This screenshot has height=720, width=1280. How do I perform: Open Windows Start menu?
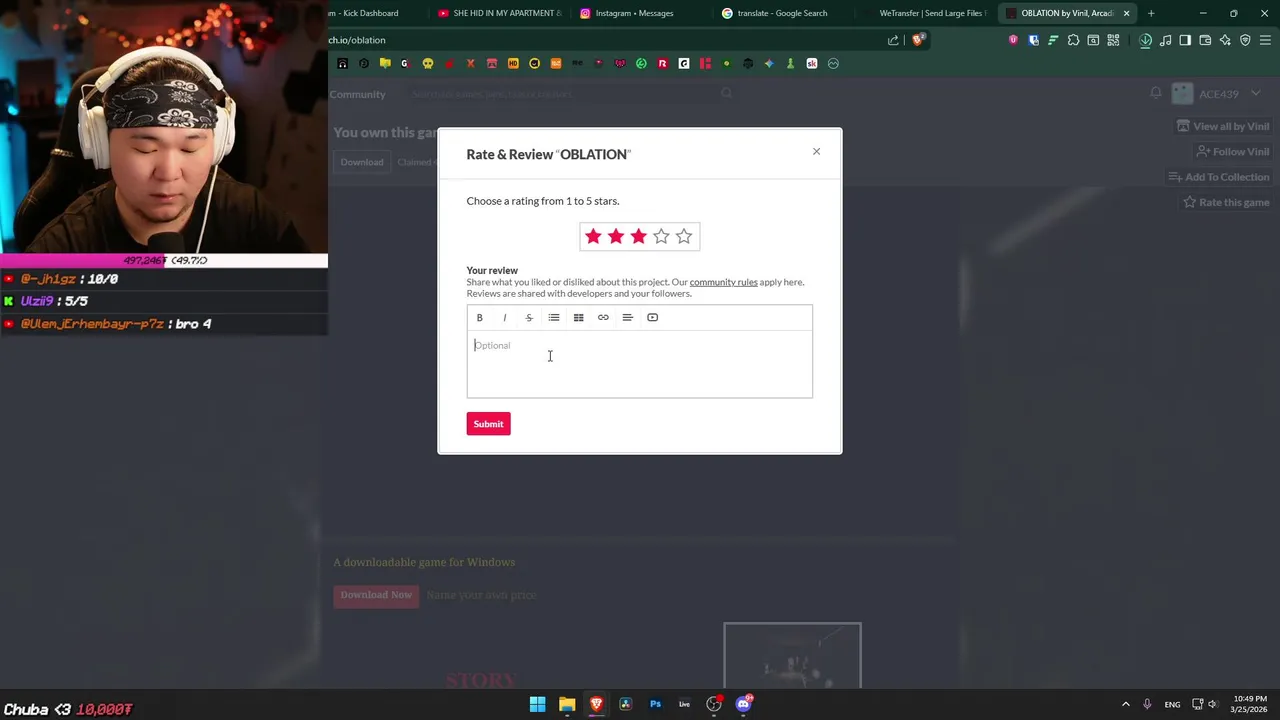coord(537,704)
